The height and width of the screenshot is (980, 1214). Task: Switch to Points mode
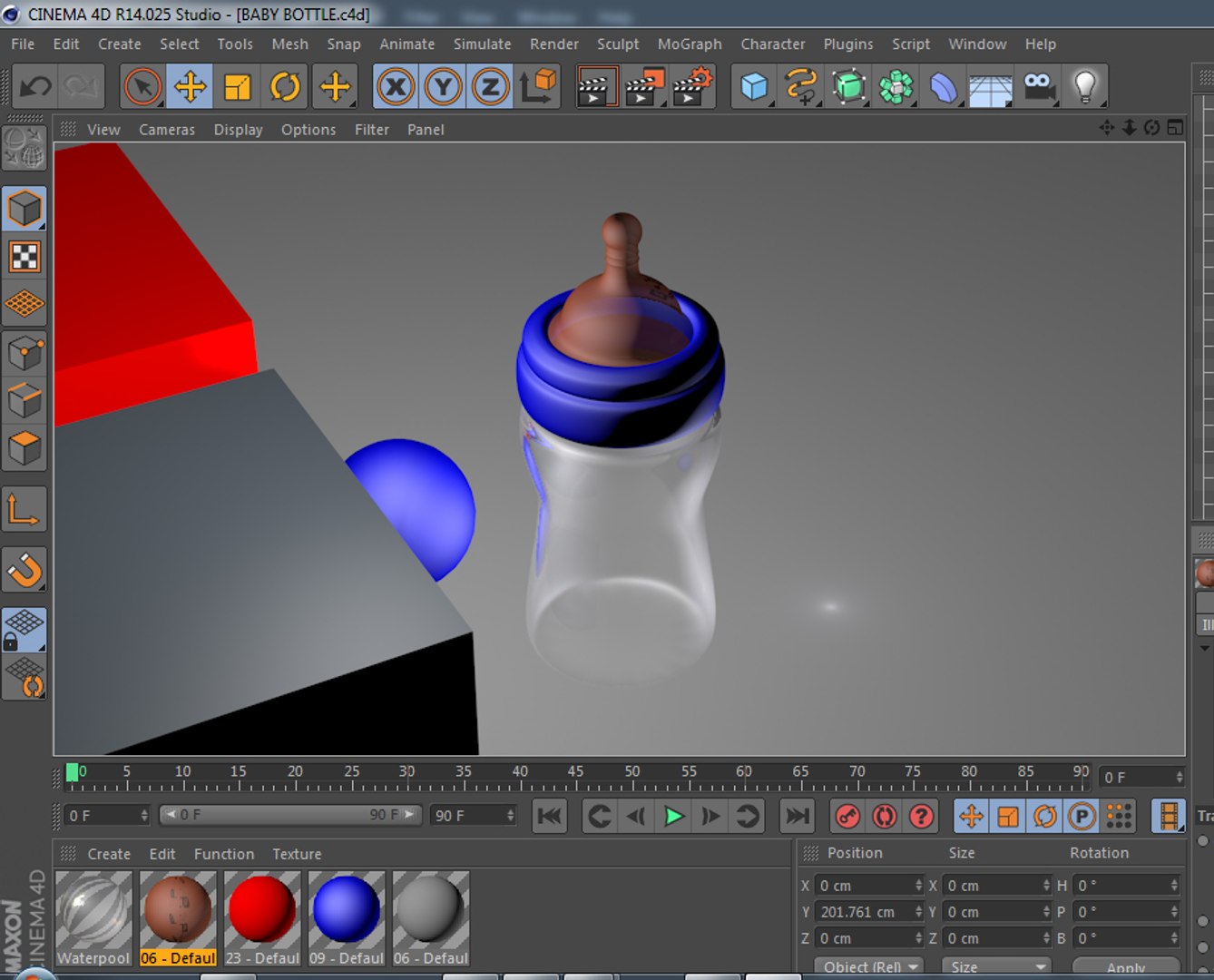(x=24, y=353)
